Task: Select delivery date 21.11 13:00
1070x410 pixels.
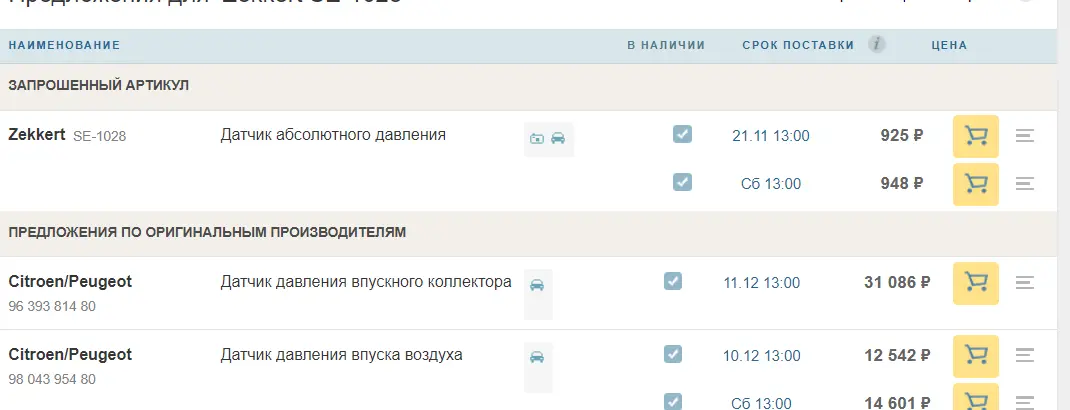Action: click(771, 136)
